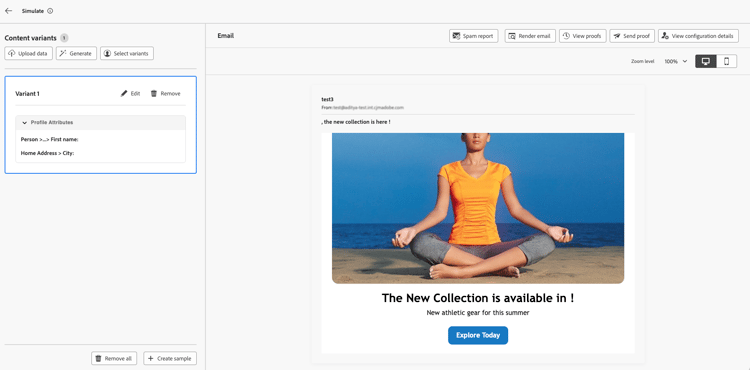Viewport: 750px width, 370px height.
Task: Click Render email
Action: point(530,36)
